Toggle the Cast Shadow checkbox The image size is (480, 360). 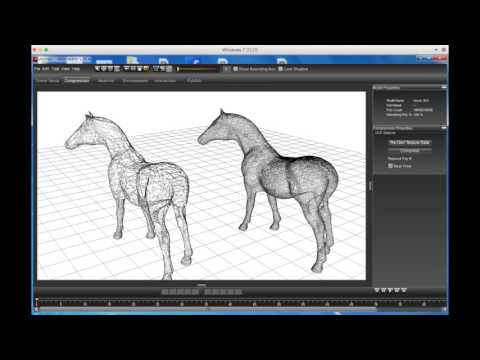(x=280, y=69)
